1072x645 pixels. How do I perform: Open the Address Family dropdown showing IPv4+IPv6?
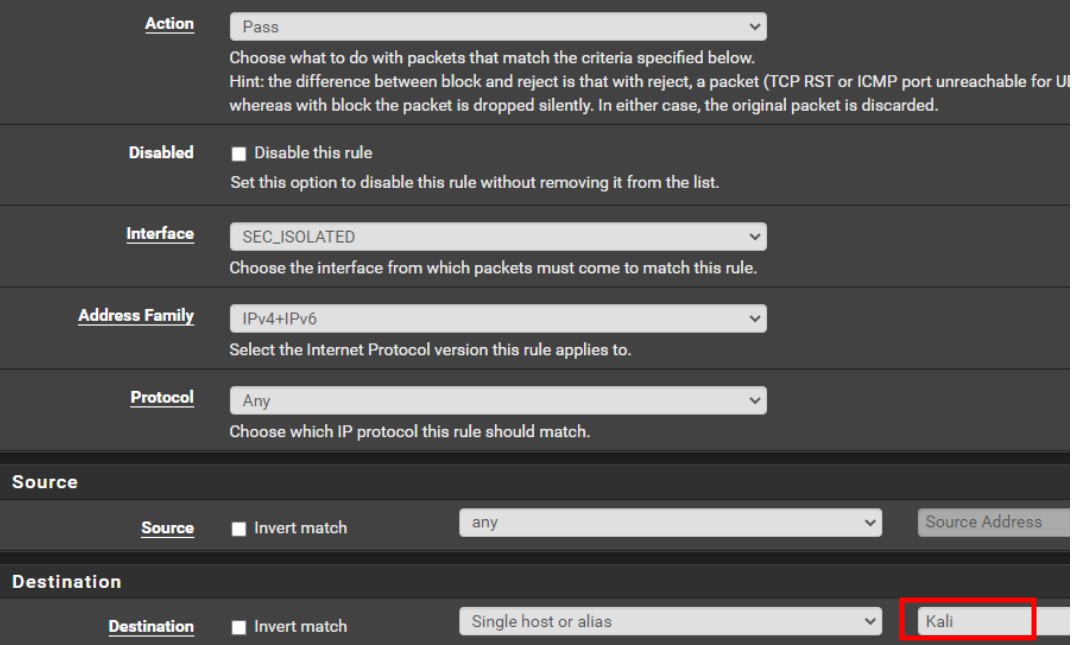click(497, 319)
